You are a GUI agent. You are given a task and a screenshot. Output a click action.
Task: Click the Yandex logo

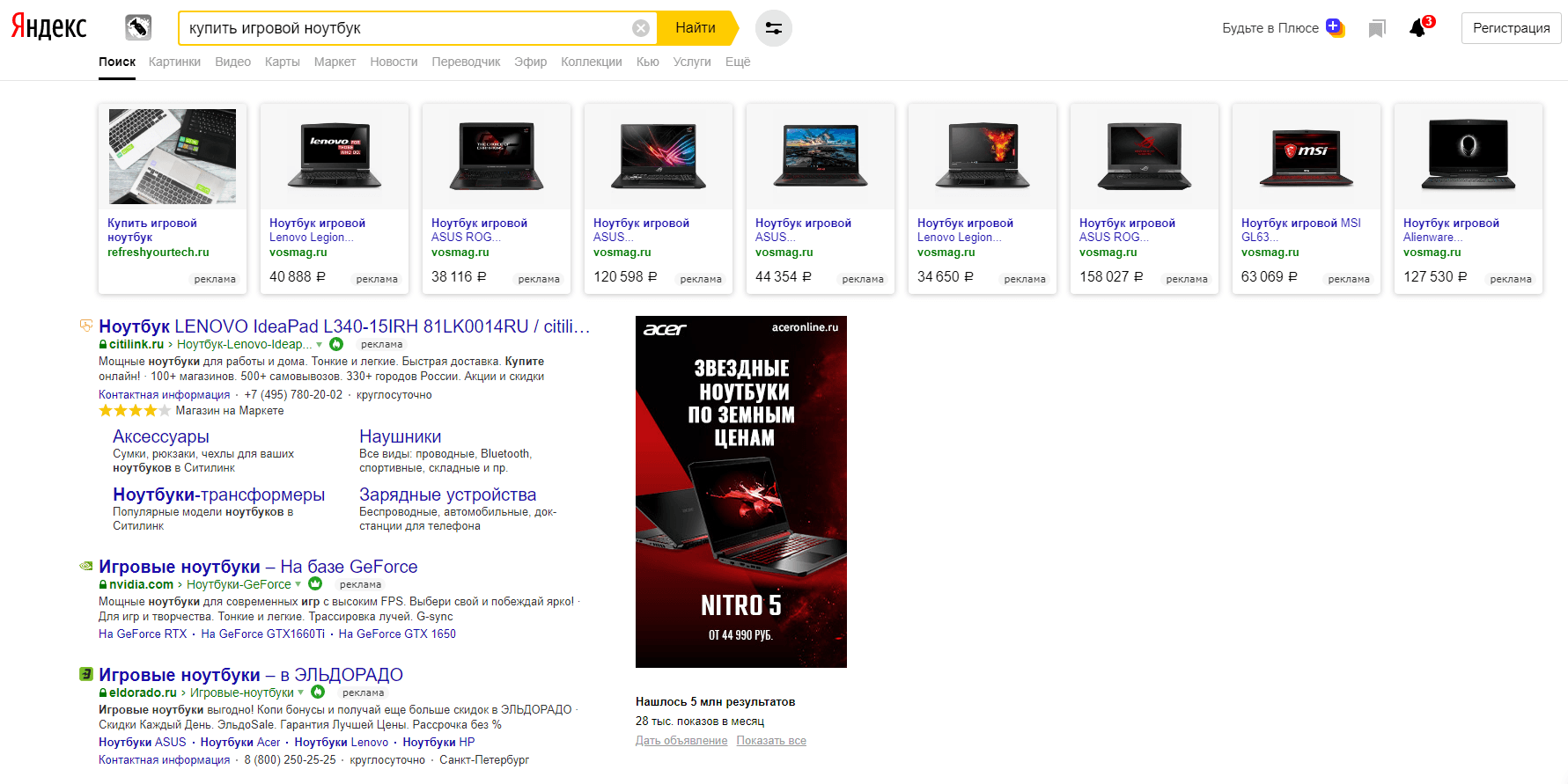49,27
